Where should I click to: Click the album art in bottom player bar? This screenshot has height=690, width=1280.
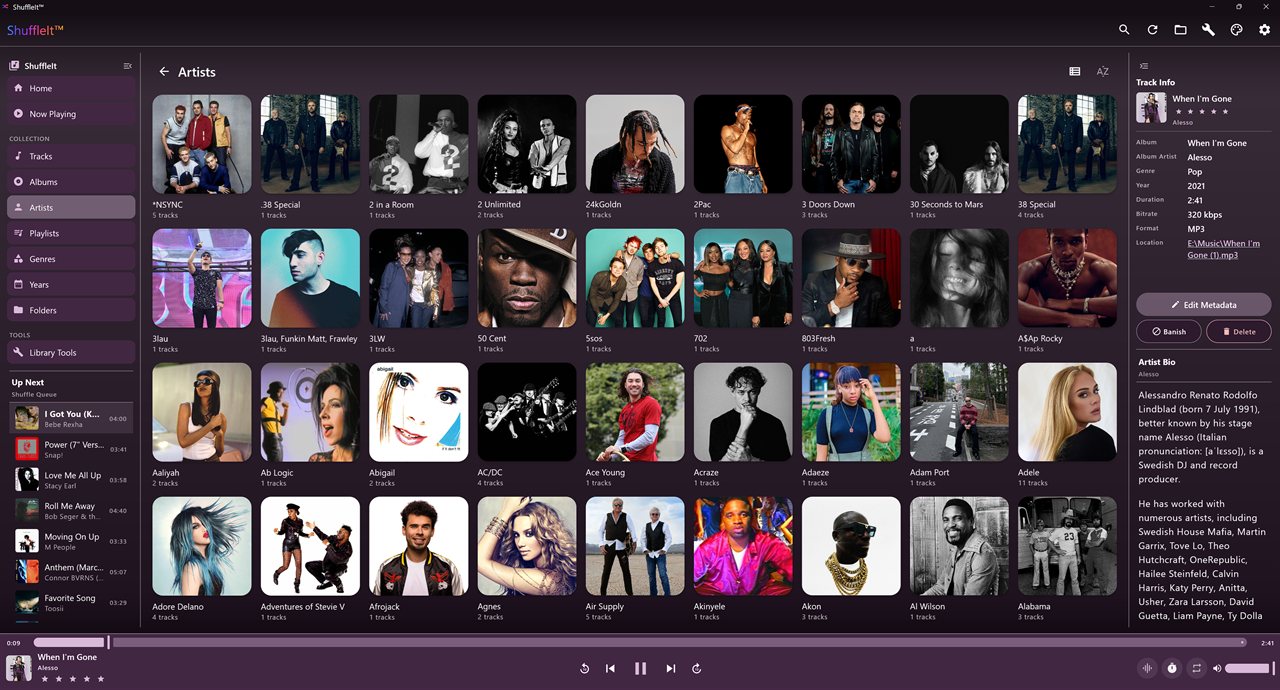pos(19,668)
